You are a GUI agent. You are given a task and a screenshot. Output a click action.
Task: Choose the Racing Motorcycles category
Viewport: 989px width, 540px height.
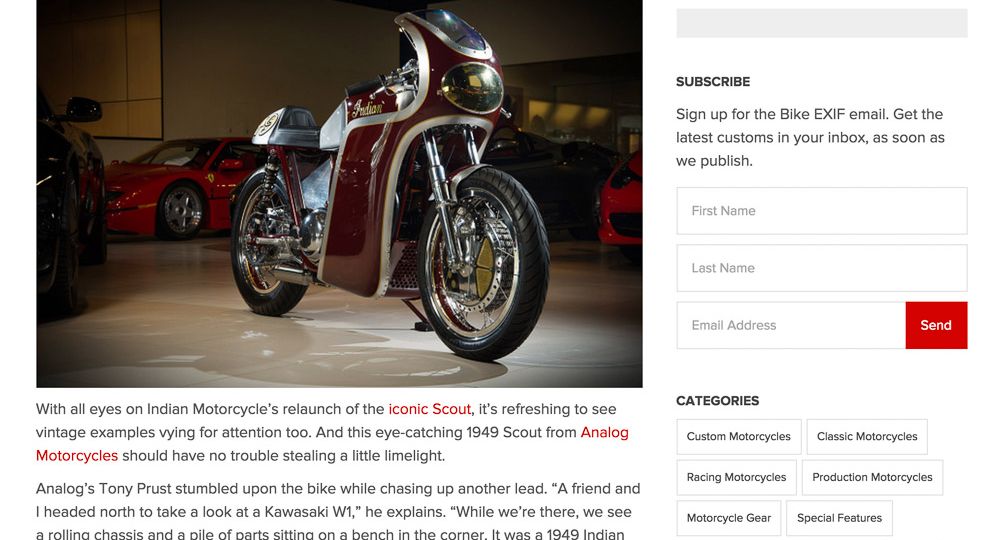tap(736, 478)
